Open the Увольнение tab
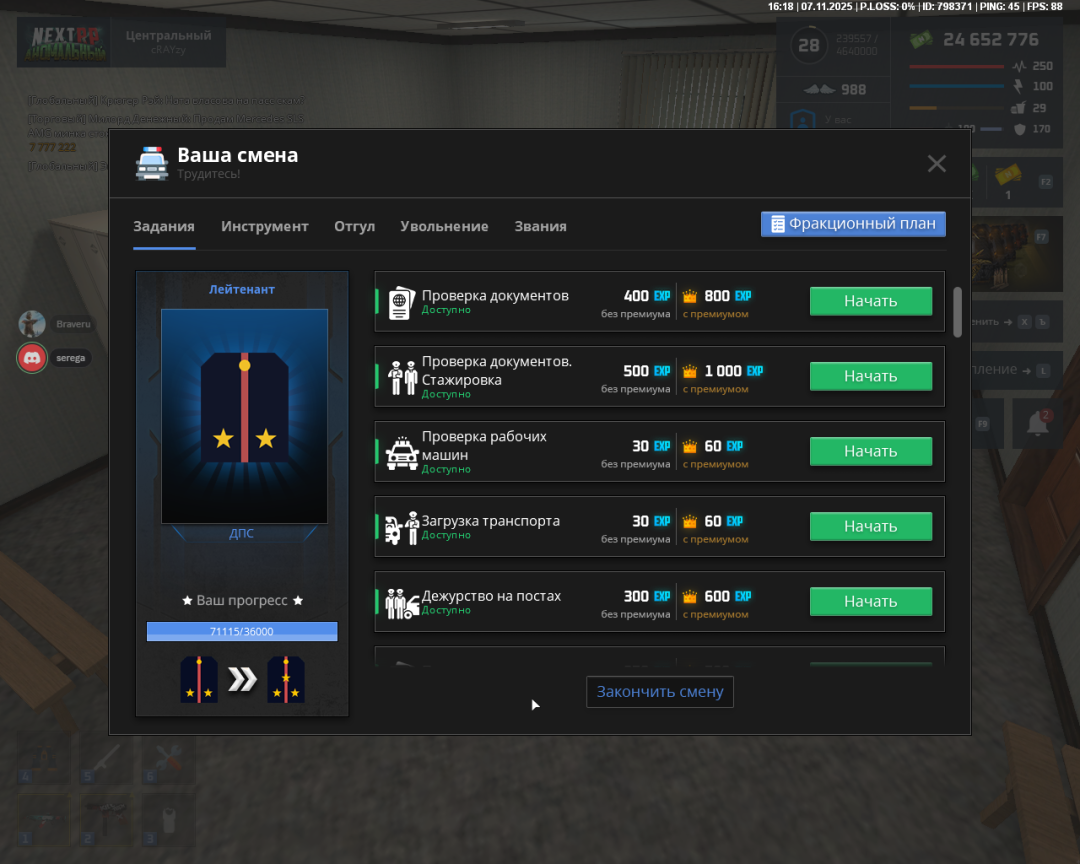Viewport: 1080px width, 864px height. tap(444, 226)
